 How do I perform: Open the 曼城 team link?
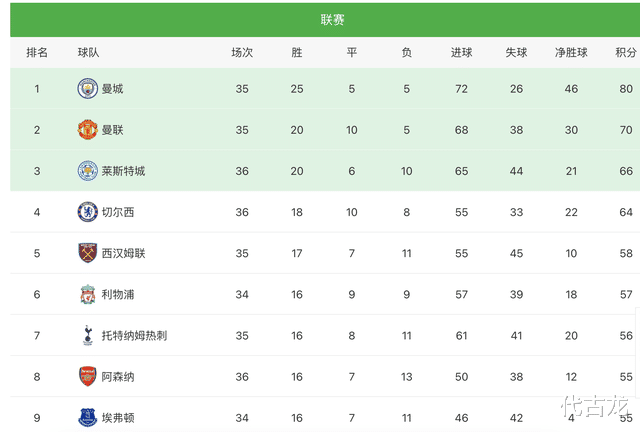pos(112,89)
